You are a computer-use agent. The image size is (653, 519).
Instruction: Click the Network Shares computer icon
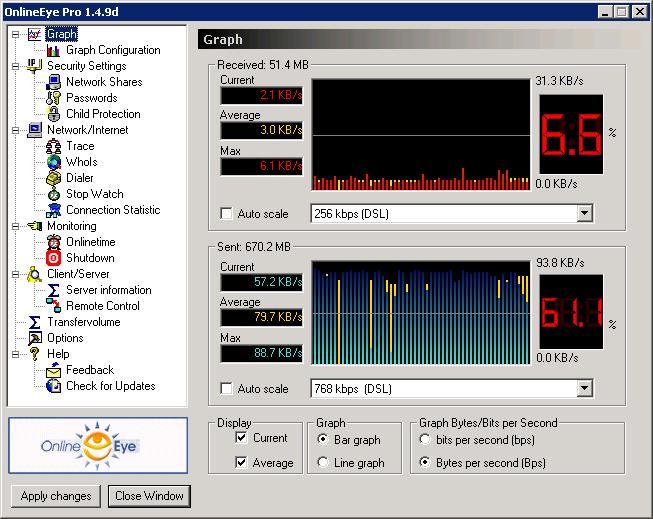tap(53, 82)
